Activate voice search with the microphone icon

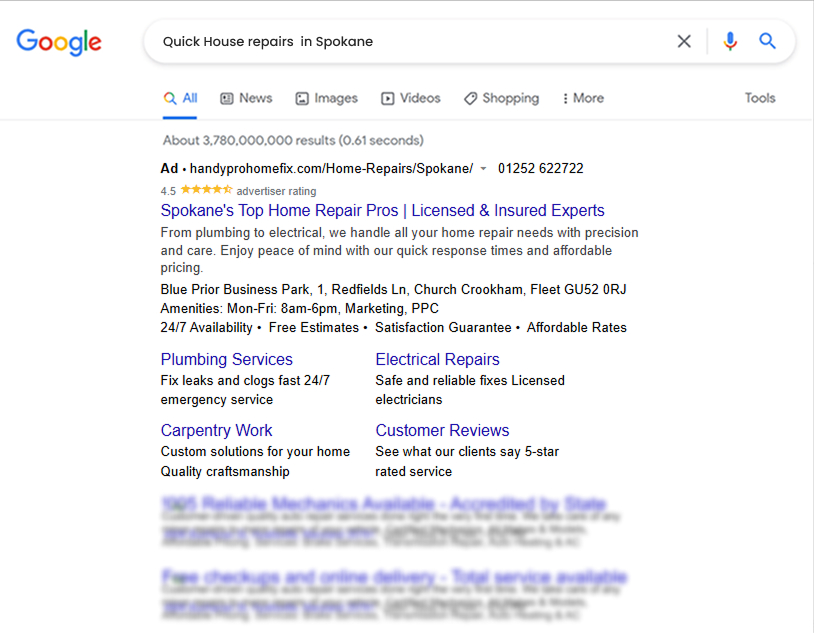730,41
